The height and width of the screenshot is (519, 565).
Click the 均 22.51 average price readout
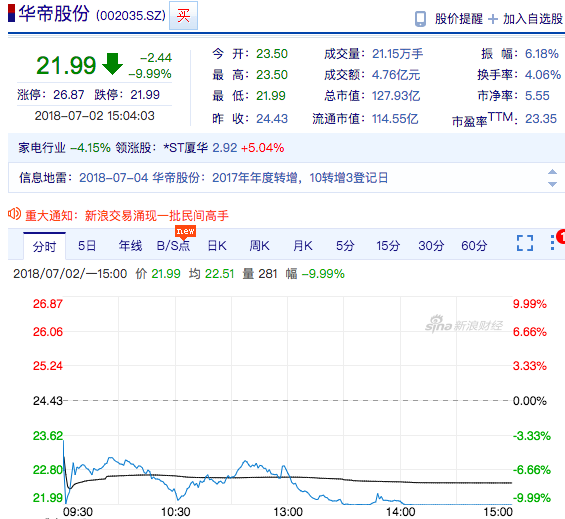click(x=212, y=274)
